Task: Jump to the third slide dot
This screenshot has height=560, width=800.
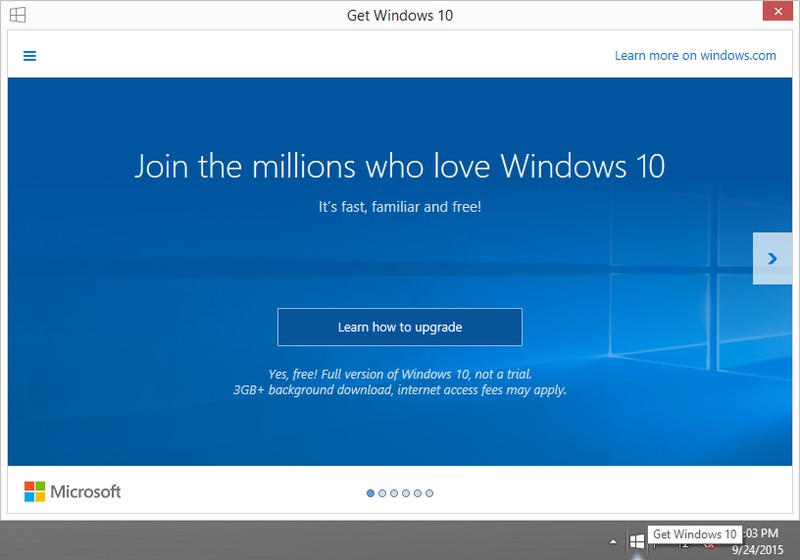Action: [395, 492]
